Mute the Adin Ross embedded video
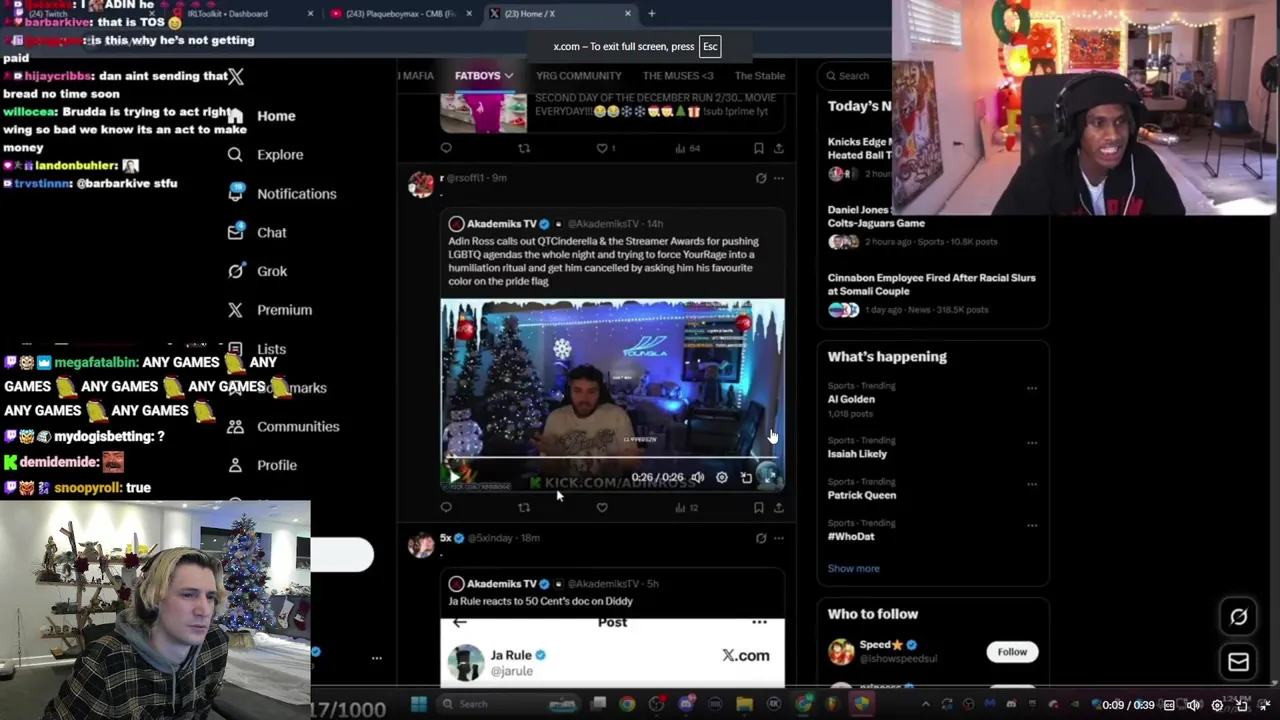1280x720 pixels. 697,478
